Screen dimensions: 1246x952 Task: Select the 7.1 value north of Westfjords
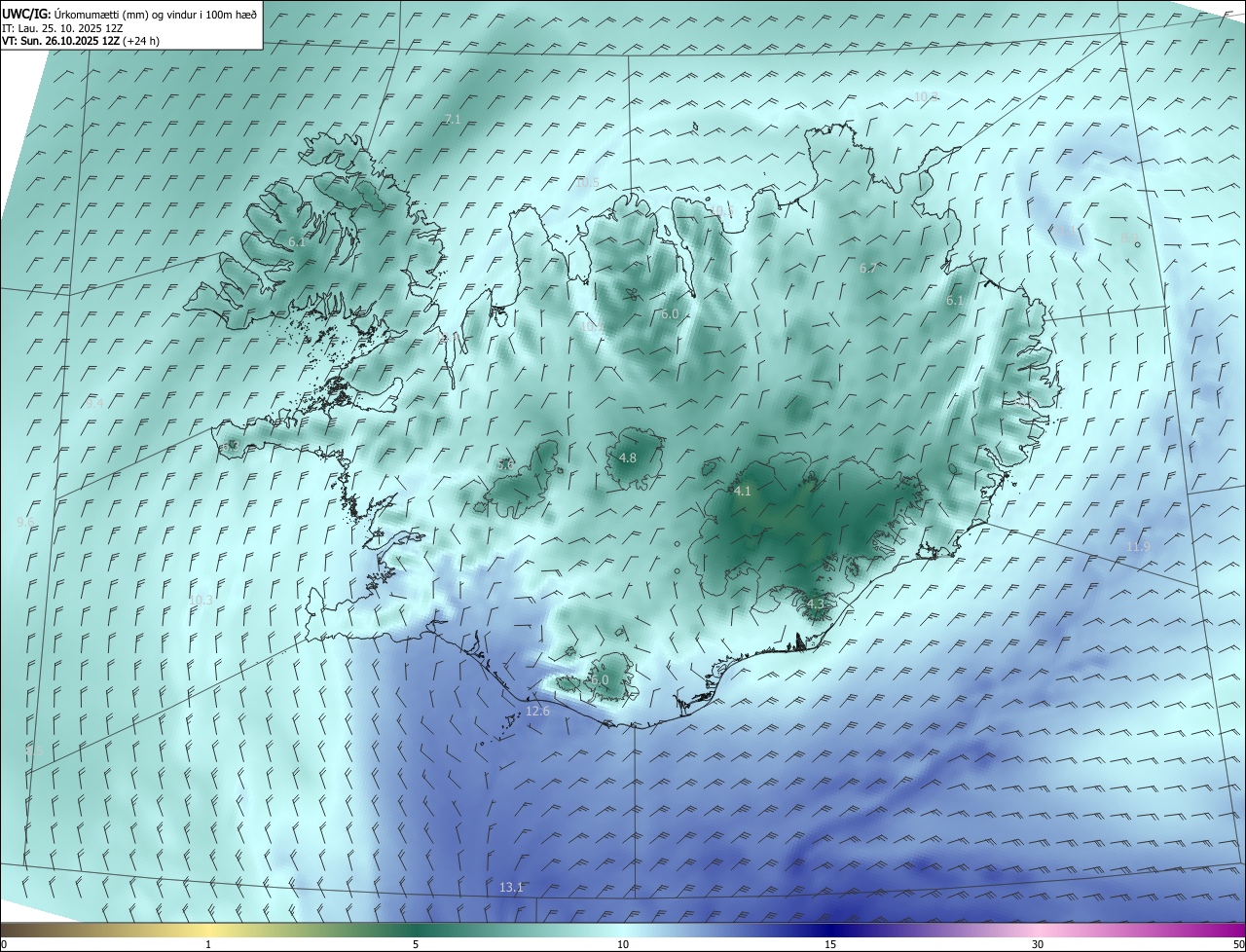452,119
